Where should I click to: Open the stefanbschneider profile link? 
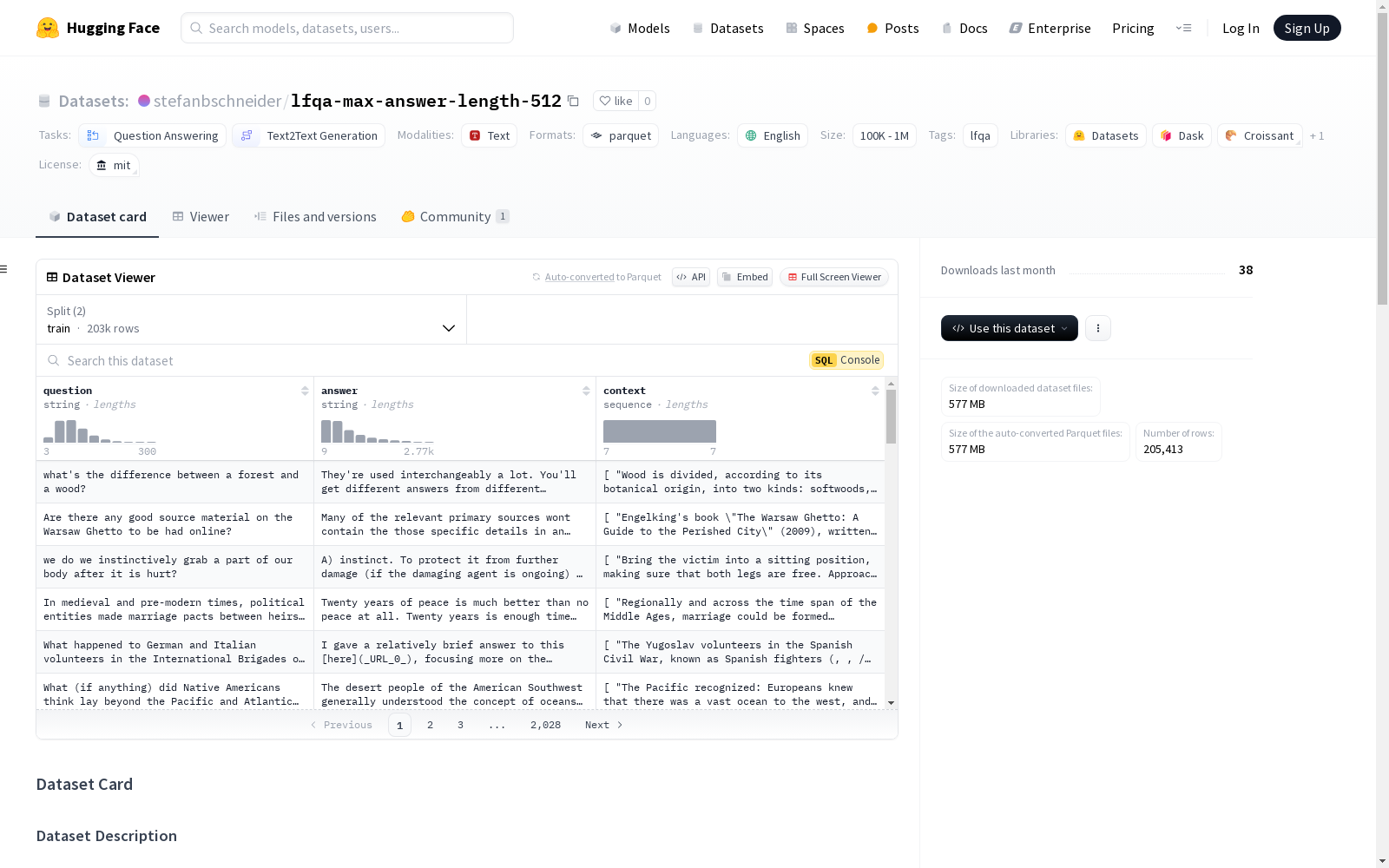click(217, 101)
